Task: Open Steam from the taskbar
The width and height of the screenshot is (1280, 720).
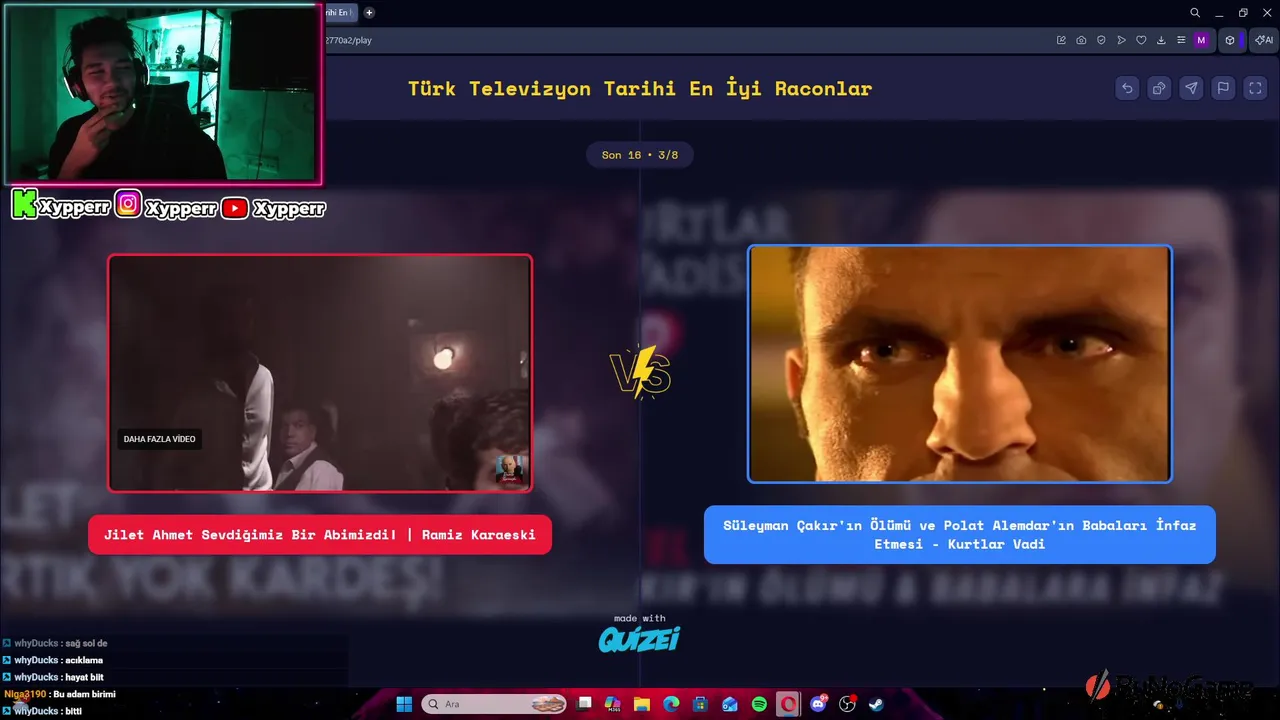Action: click(876, 704)
